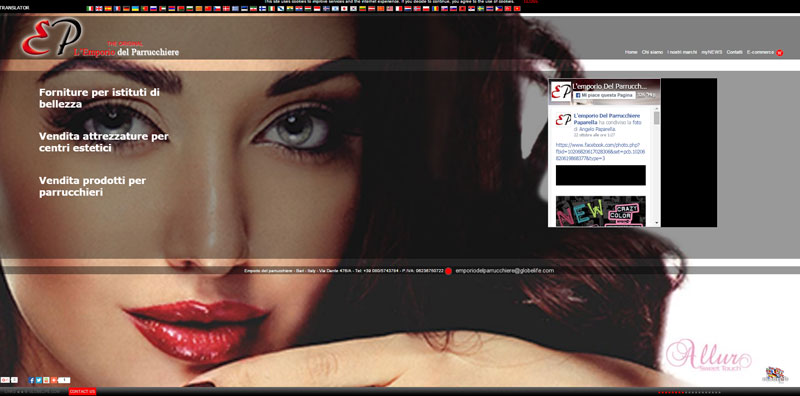800x396 pixels.
Task: Click the red dot beside the email address
Action: point(448,271)
